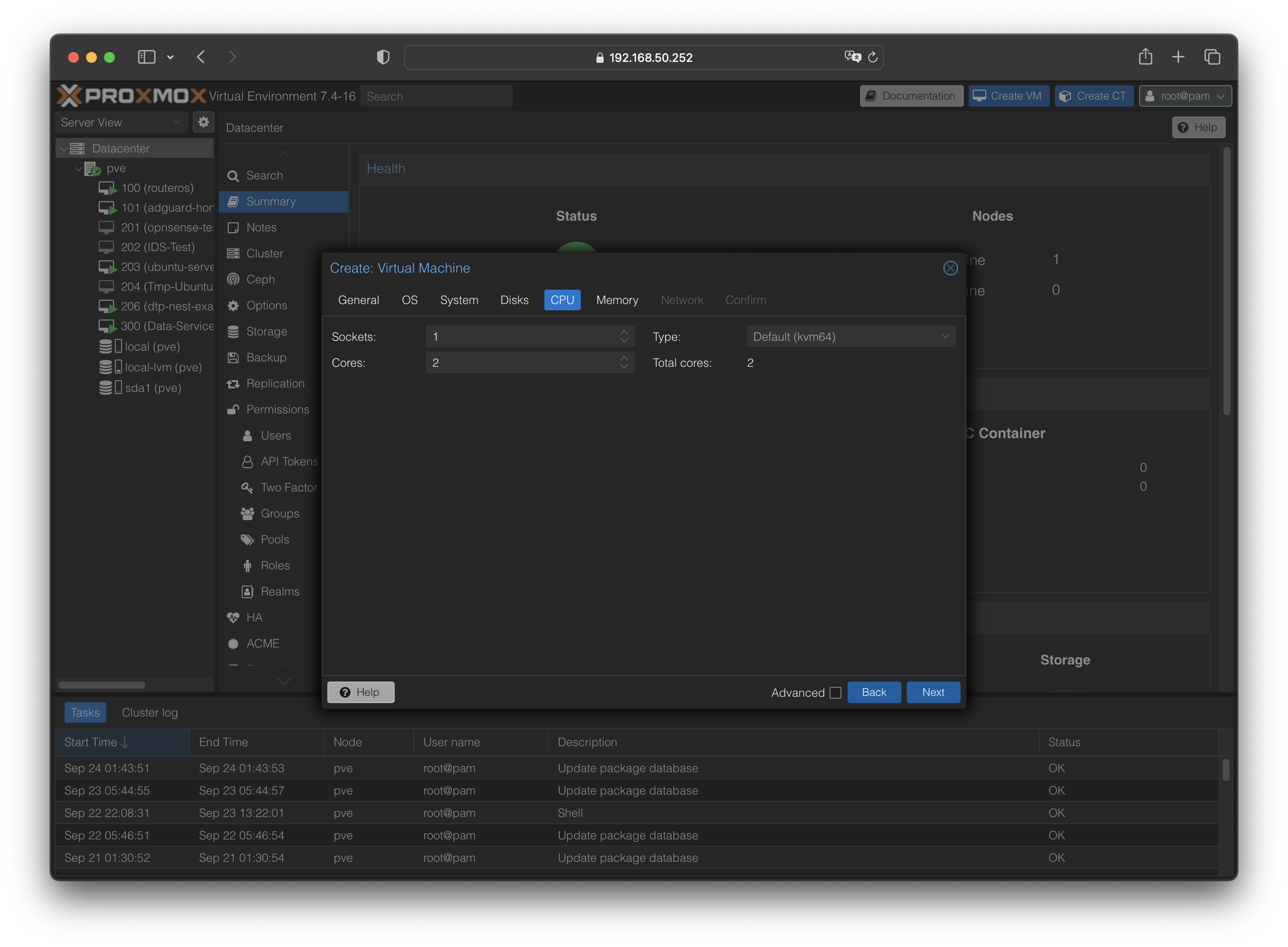Viewport: 1288px width, 947px height.
Task: Switch to the Memory tab
Action: pos(617,300)
